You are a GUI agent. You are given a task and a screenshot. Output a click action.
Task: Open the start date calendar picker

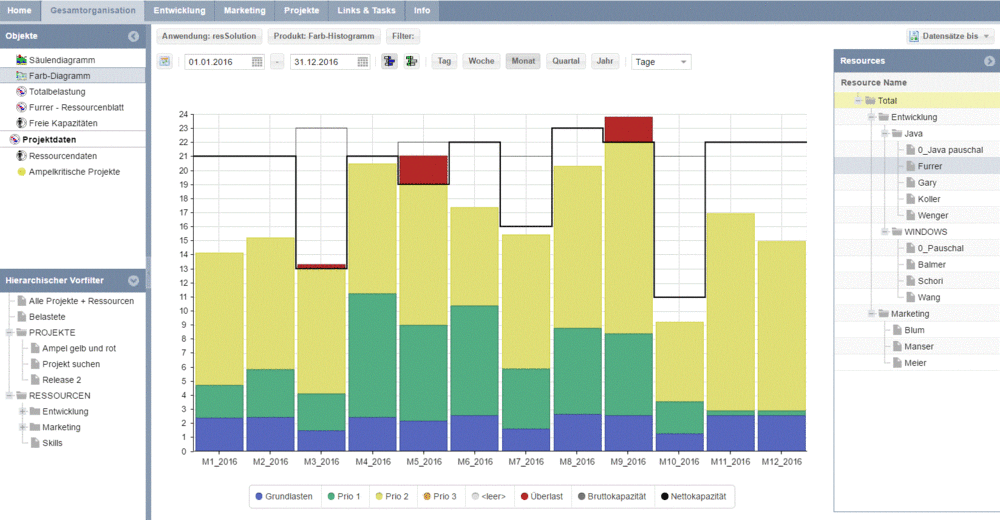pos(257,62)
